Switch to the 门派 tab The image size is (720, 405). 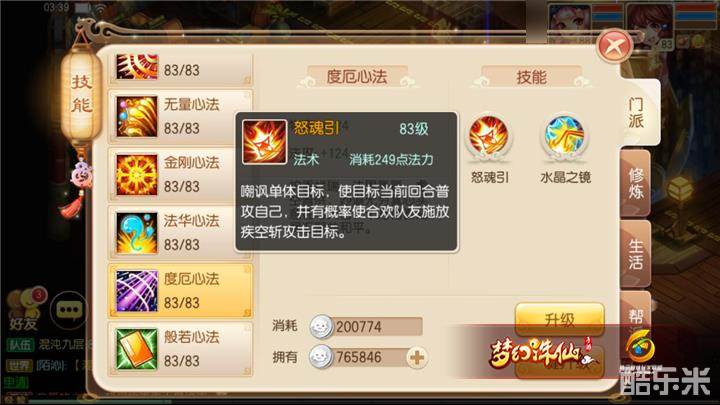[x=637, y=113]
